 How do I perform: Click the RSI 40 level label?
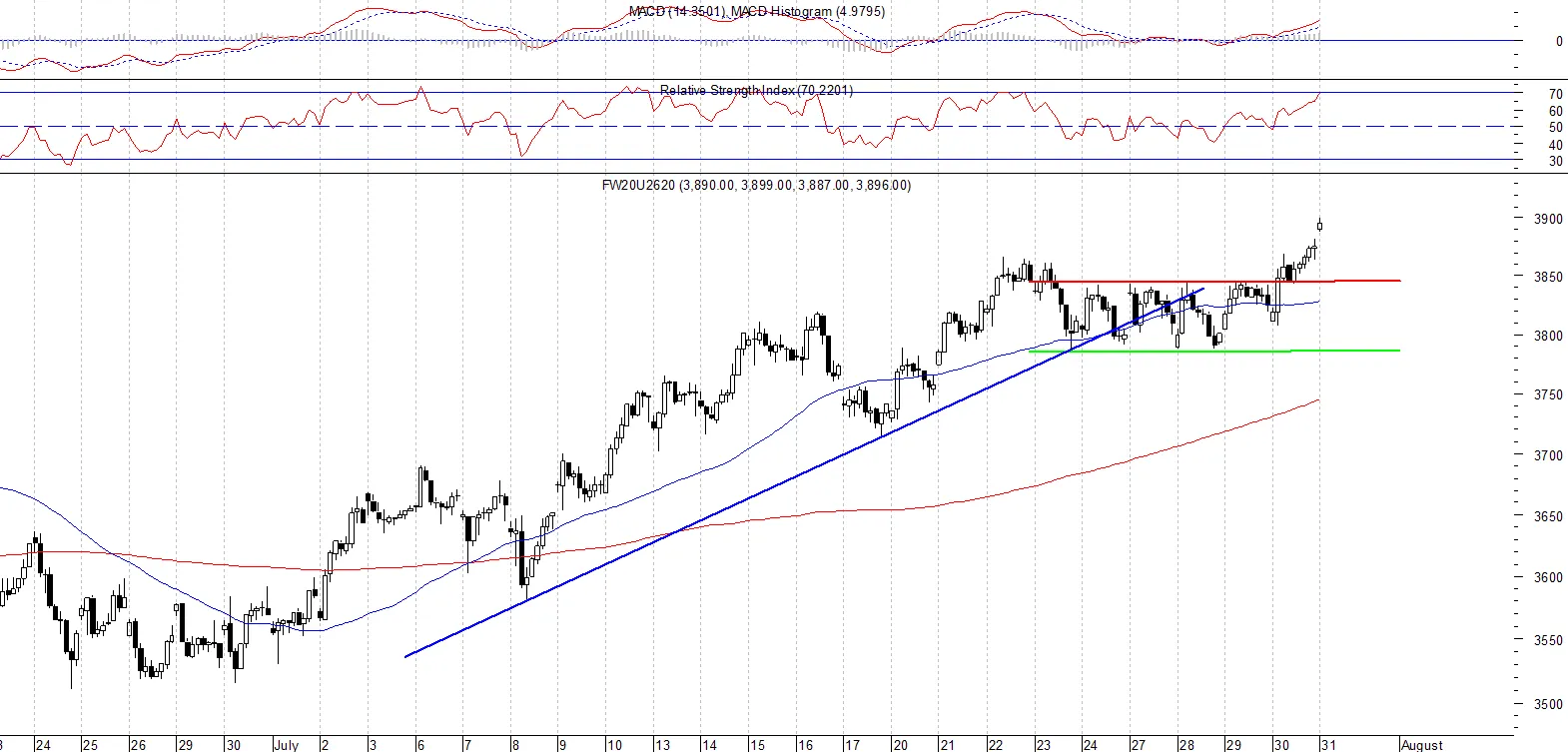[x=1556, y=146]
